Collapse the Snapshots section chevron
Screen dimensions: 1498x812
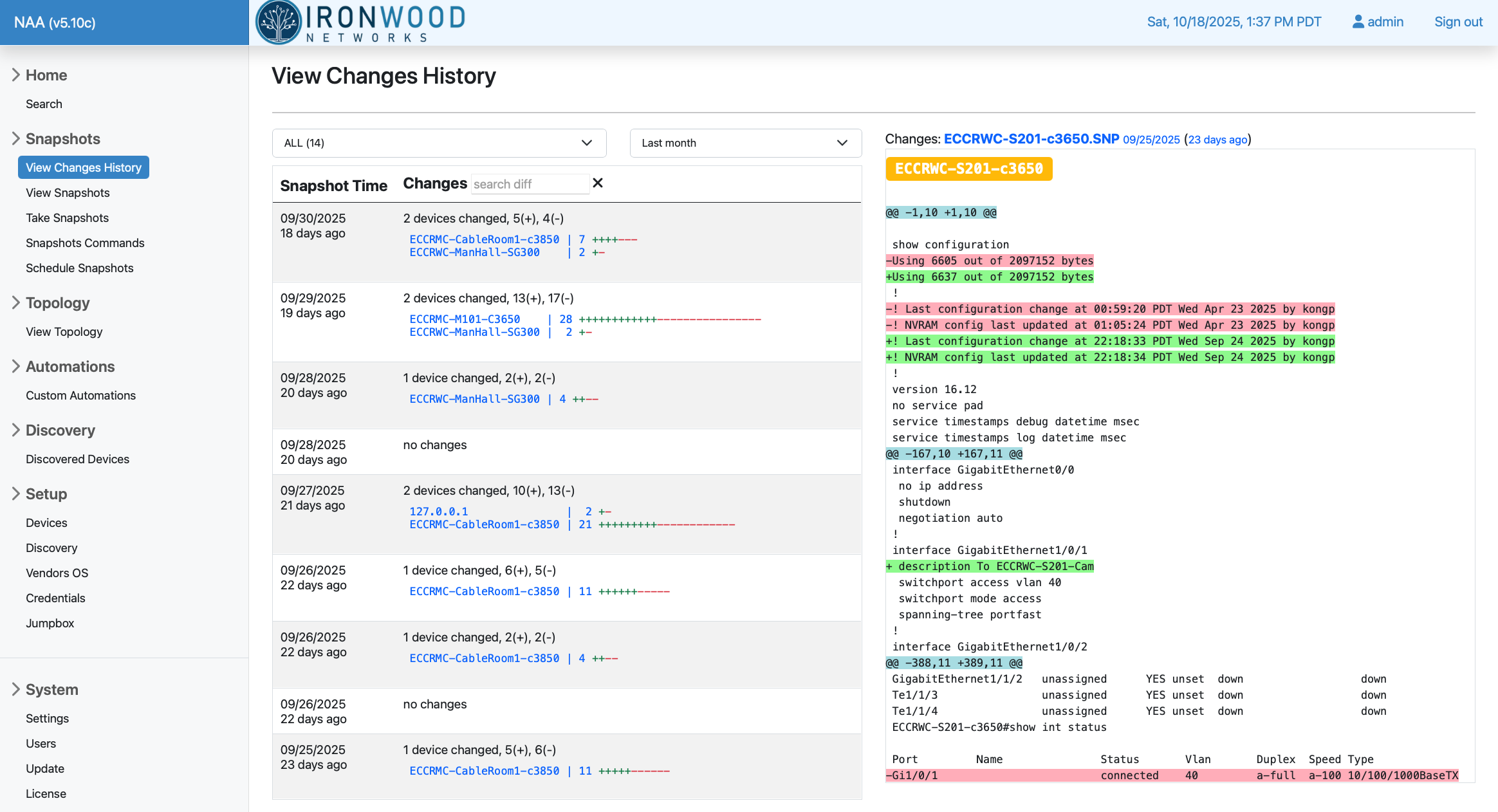[x=16, y=138]
